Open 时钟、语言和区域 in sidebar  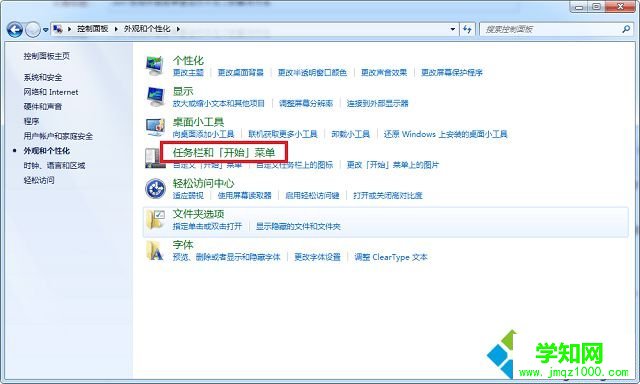pyautogui.click(x=54, y=165)
